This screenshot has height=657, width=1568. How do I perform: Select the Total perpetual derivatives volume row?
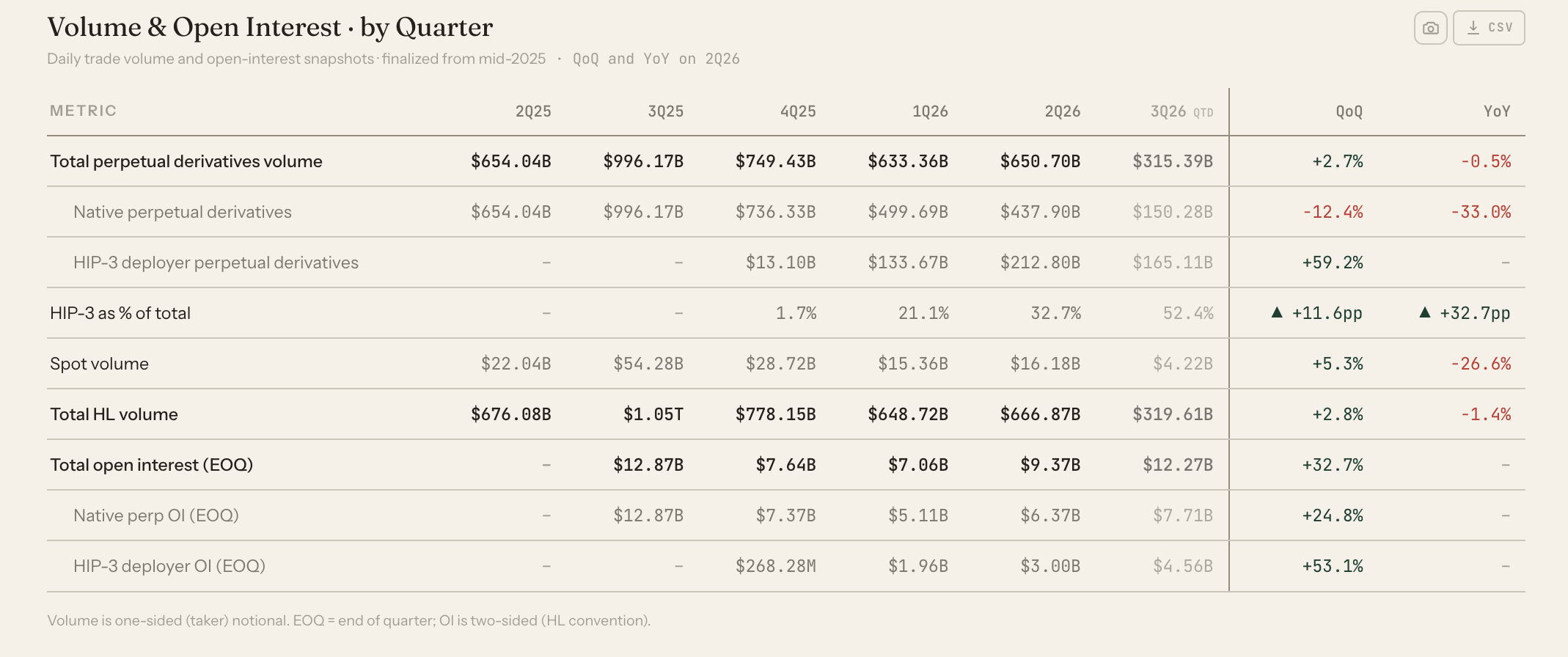click(x=786, y=161)
